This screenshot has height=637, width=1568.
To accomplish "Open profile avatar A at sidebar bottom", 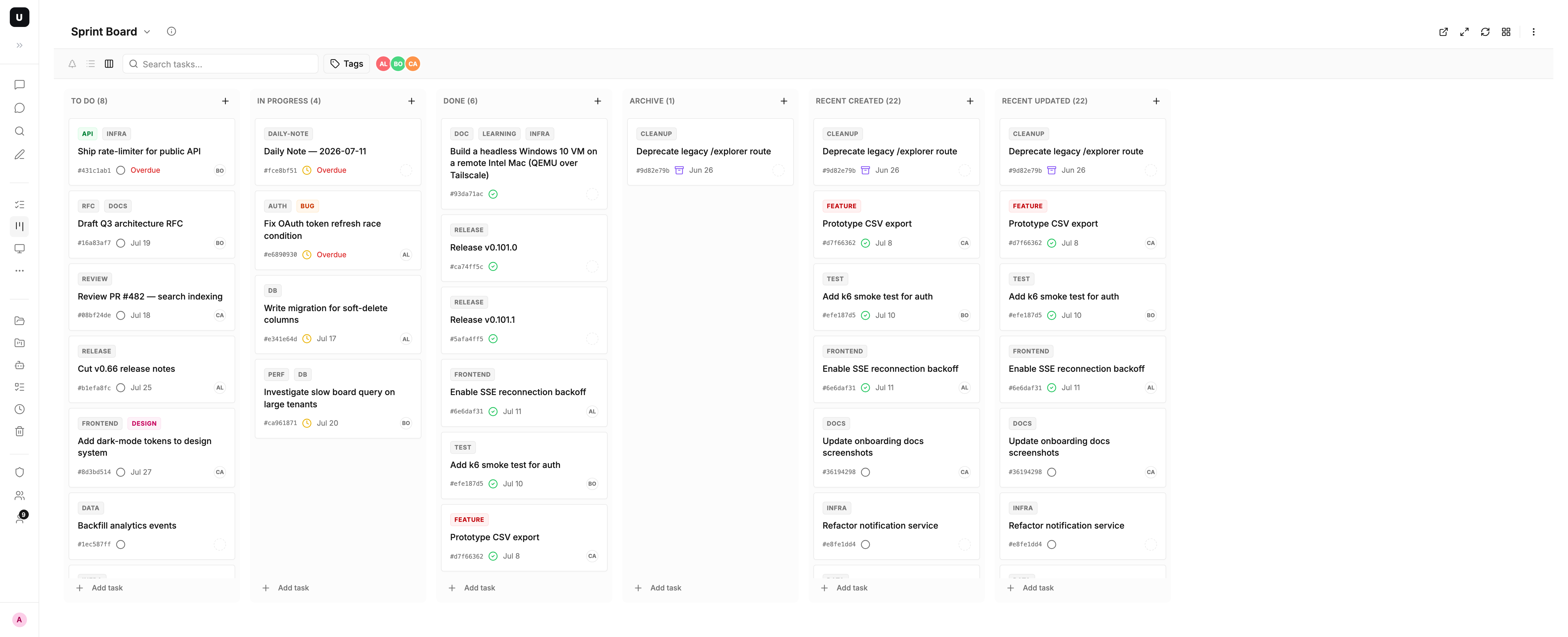I will click(20, 619).
